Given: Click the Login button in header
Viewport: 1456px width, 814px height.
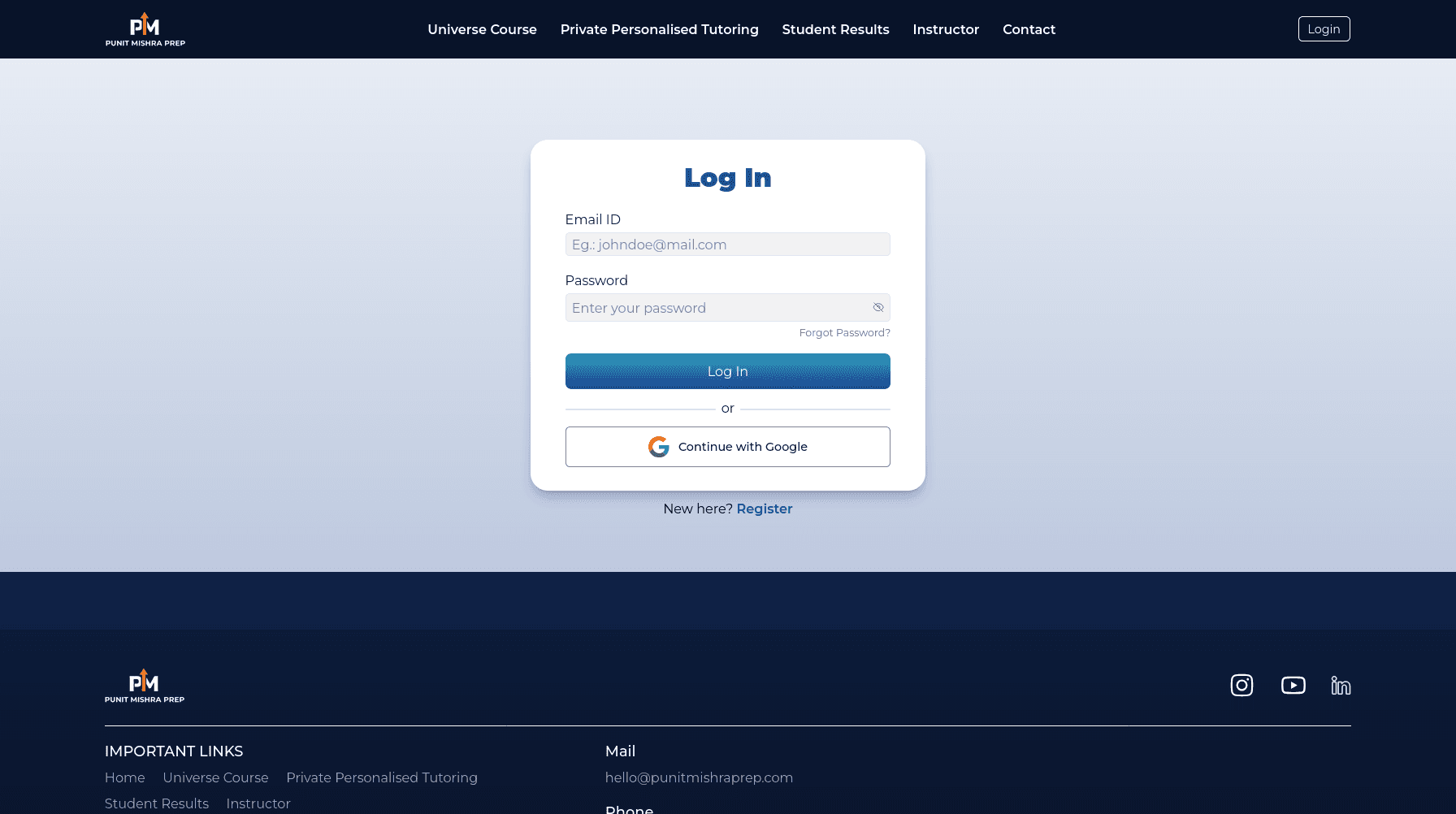Looking at the screenshot, I should tap(1324, 29).
